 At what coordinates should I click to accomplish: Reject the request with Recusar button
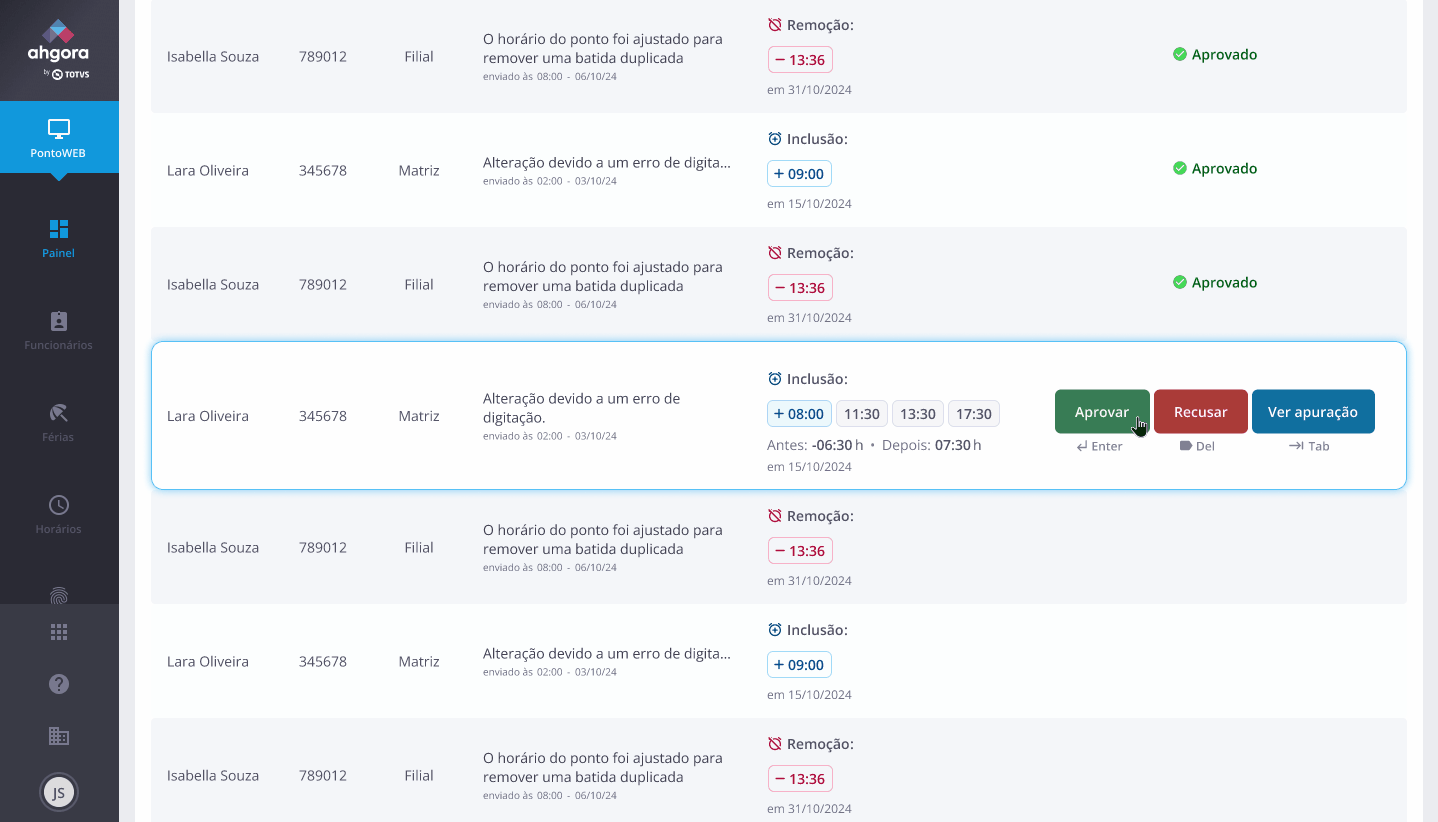click(x=1200, y=412)
